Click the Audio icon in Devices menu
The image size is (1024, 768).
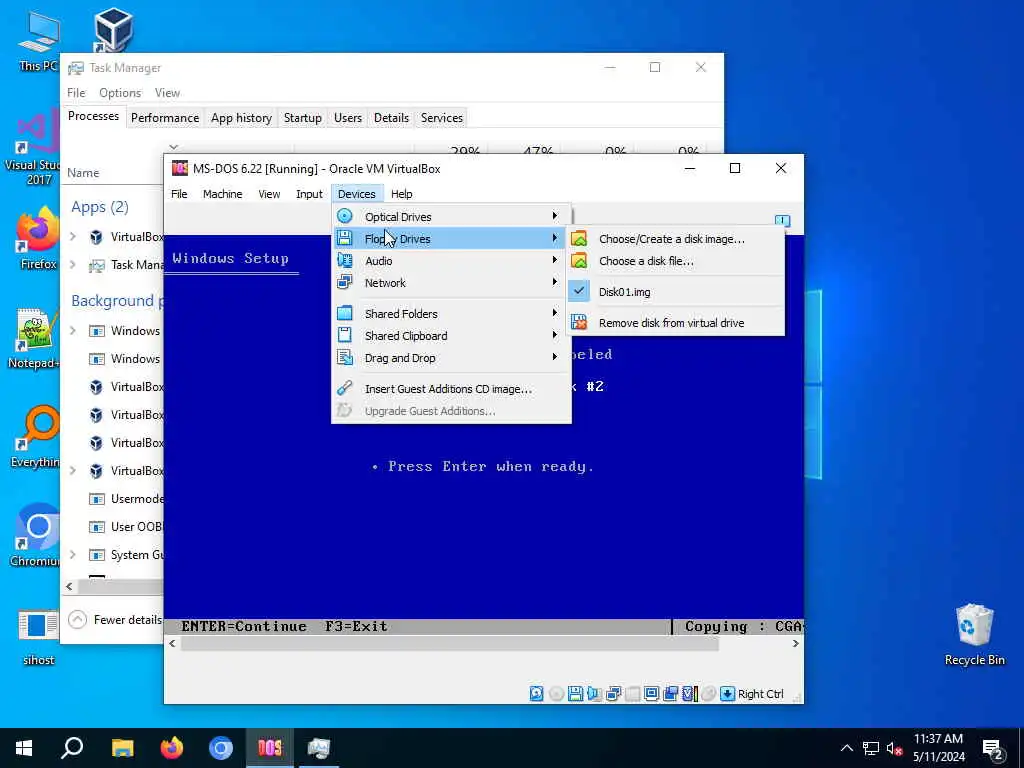pos(344,261)
